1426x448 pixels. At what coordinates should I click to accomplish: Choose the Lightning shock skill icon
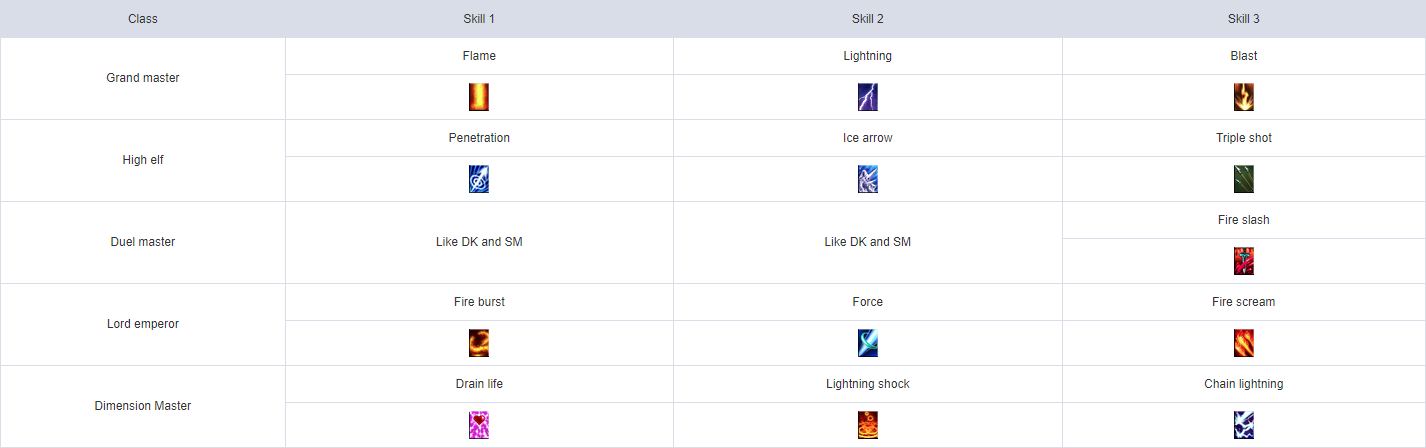click(x=868, y=425)
